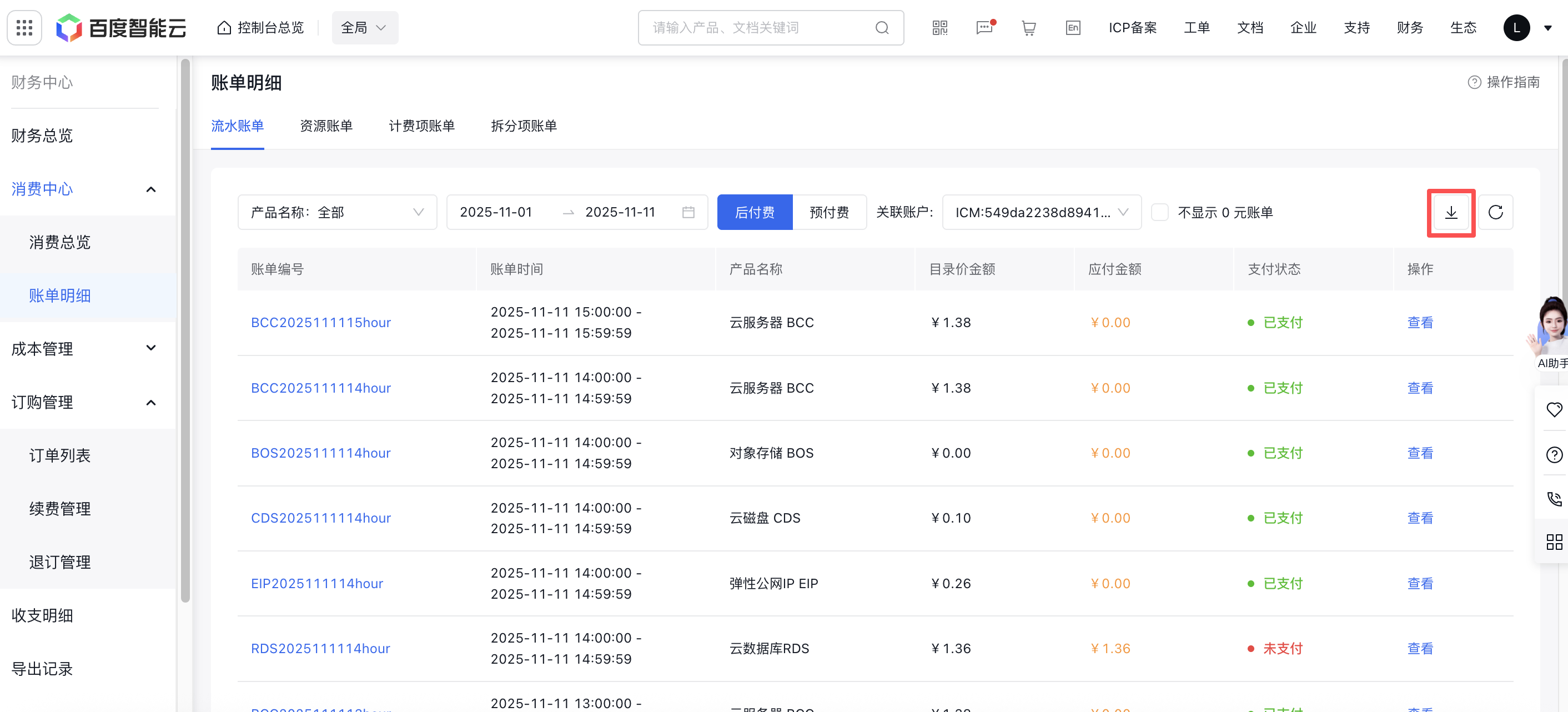Viewport: 1568px width, 712px height.
Task: Switch language with the En icon
Action: point(1073,27)
